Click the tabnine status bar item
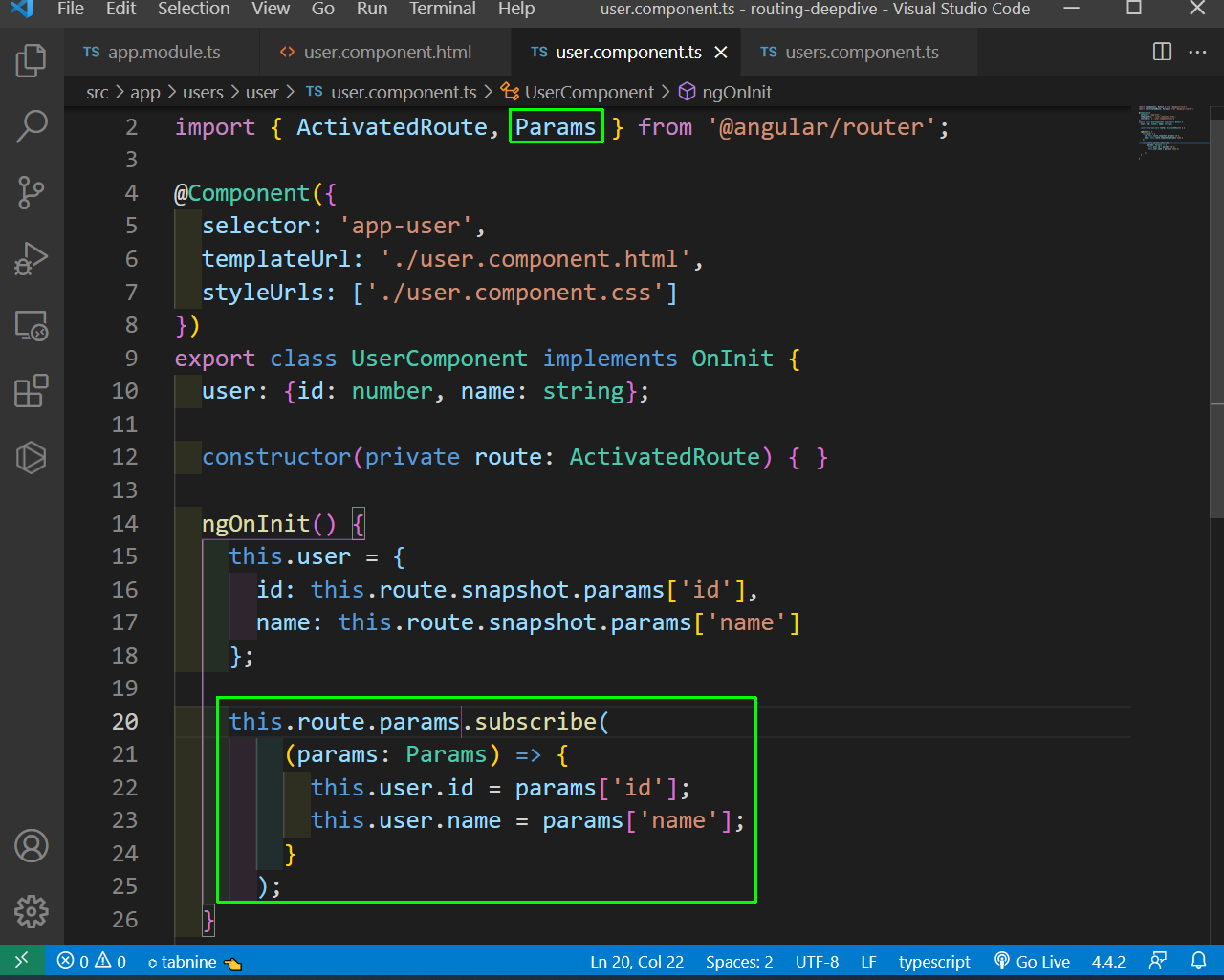The height and width of the screenshot is (980, 1224). point(194,962)
